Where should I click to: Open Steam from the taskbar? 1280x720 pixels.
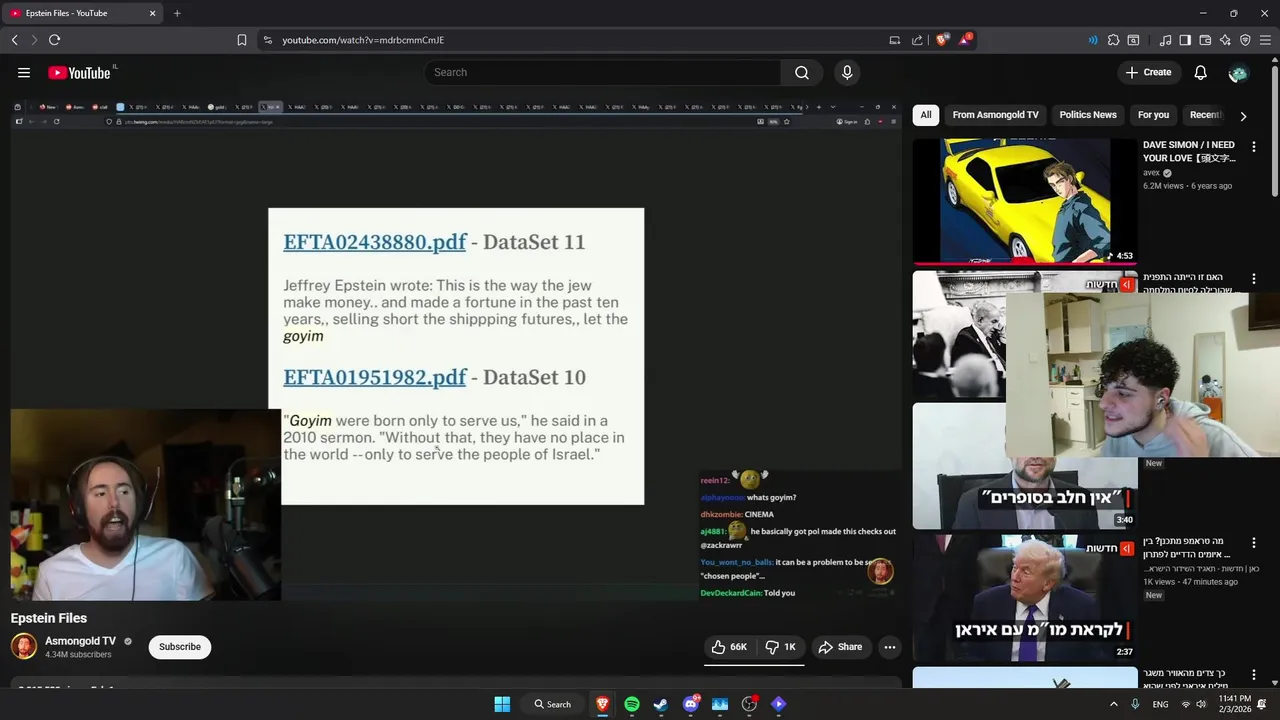(x=661, y=704)
